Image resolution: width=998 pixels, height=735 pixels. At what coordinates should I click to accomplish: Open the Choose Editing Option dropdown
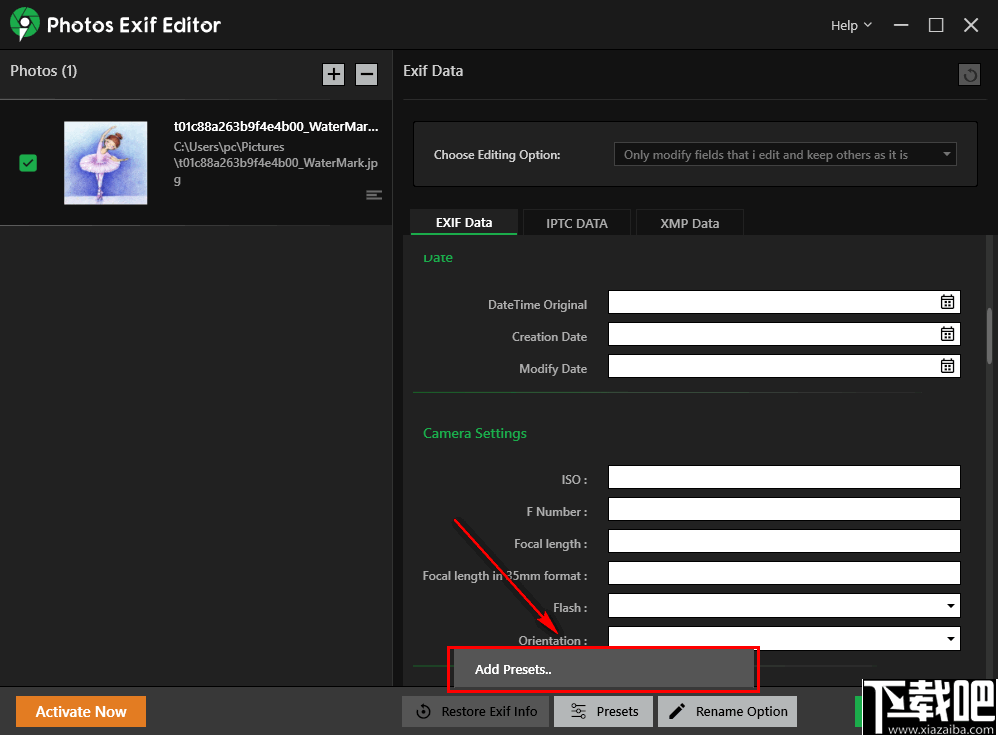pyautogui.click(x=784, y=154)
